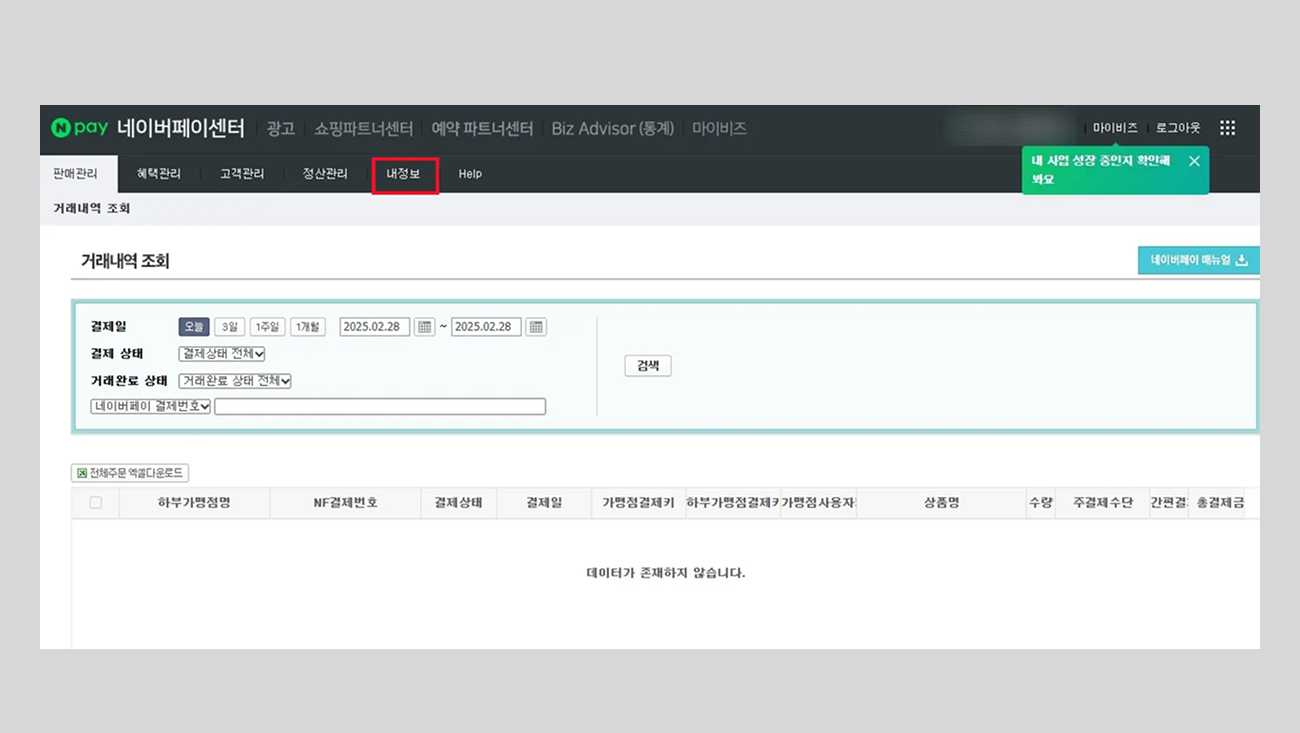Focus the payment number search text box
1300x733 pixels.
coord(380,406)
